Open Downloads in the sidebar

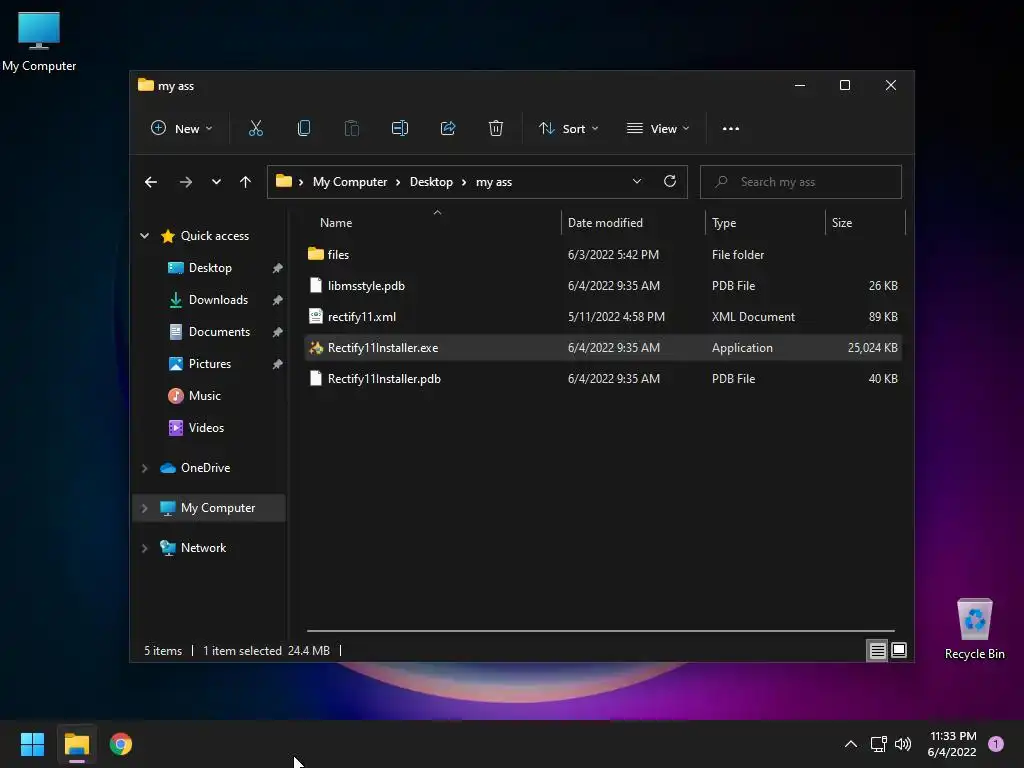tap(218, 300)
